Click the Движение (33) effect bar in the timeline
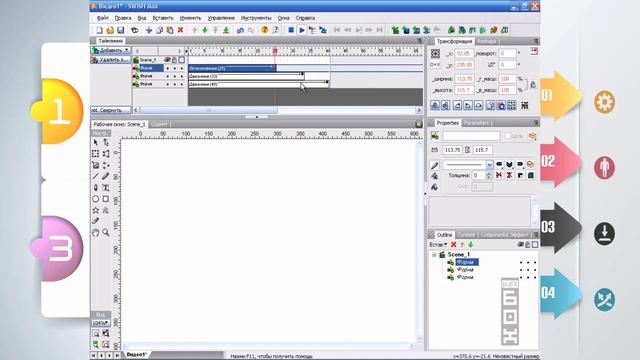 pos(246,76)
